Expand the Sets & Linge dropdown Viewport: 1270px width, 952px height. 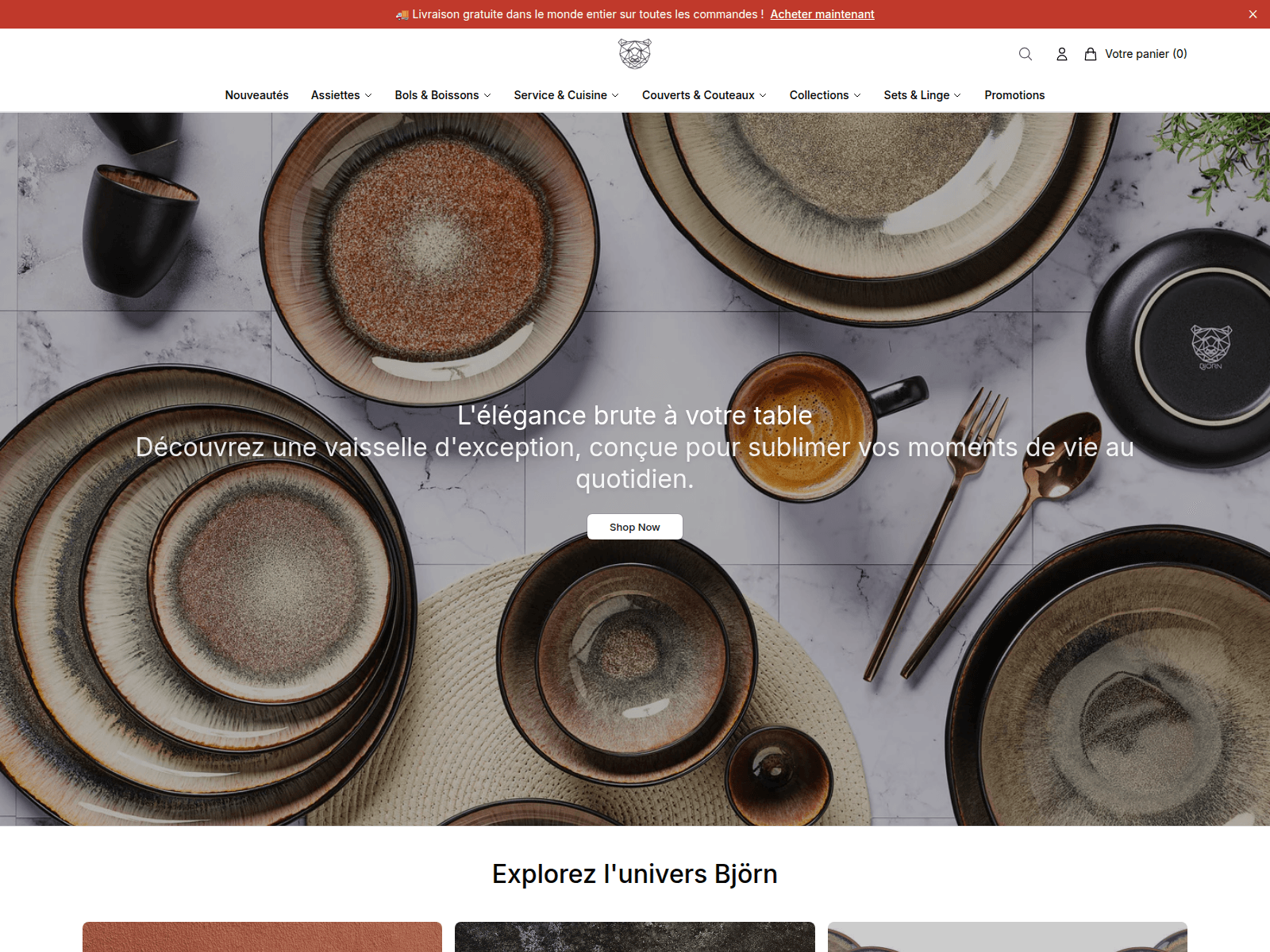(x=922, y=95)
